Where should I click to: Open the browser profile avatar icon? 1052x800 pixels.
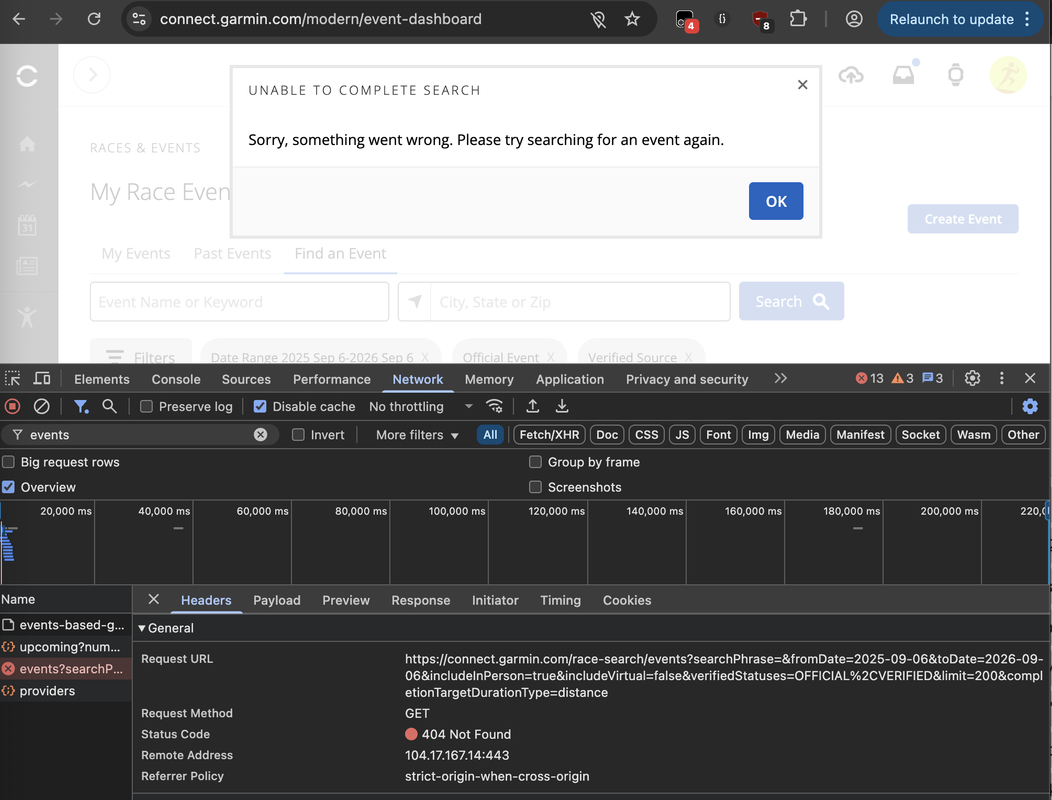[853, 19]
